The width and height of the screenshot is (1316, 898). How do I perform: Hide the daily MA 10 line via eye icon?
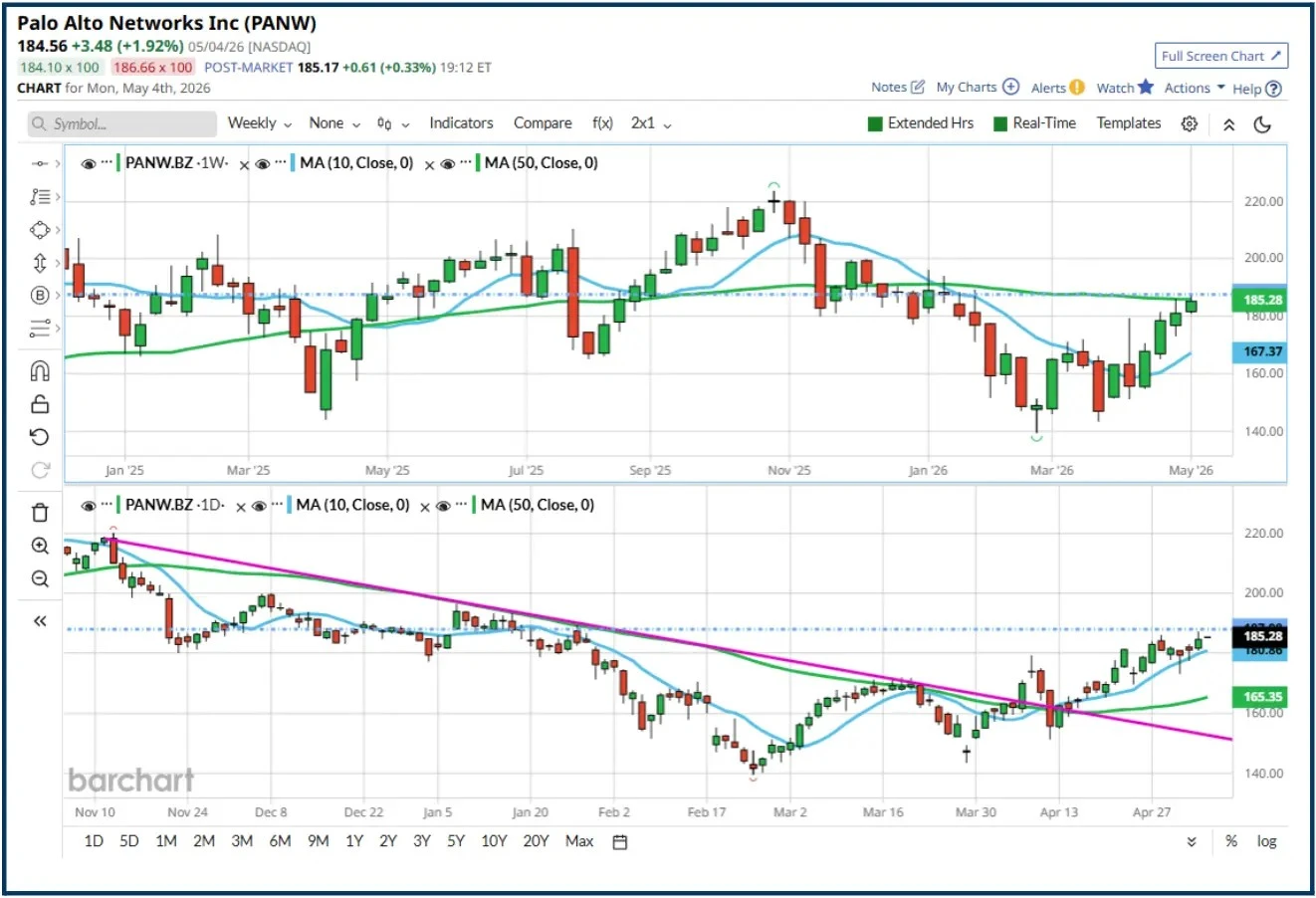[259, 507]
